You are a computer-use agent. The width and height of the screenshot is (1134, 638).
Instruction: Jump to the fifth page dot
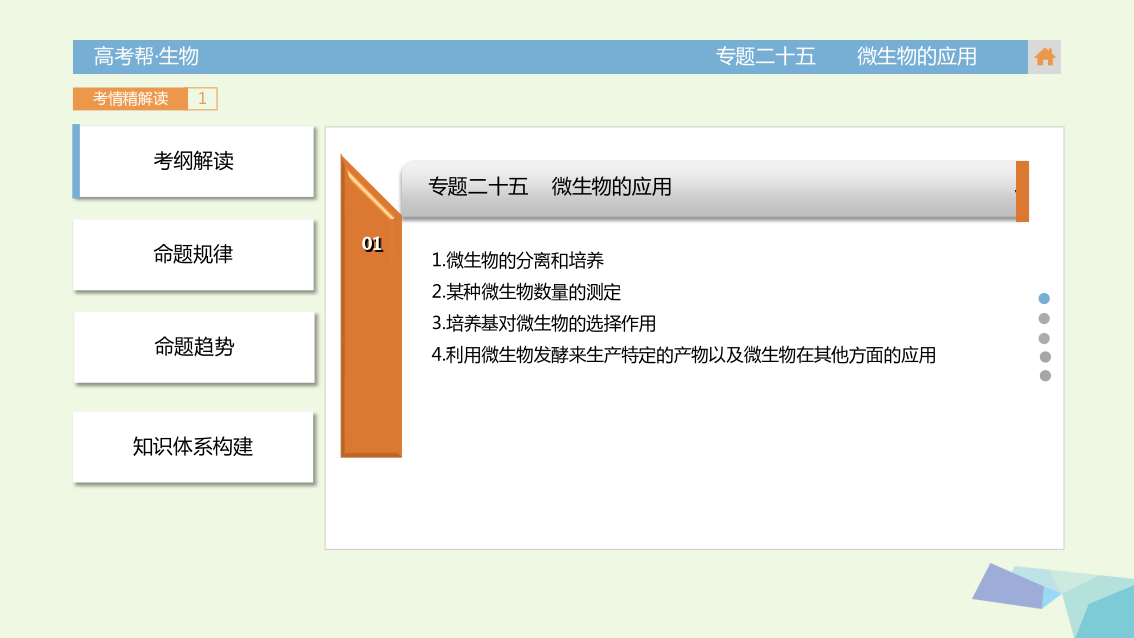pyautogui.click(x=1044, y=375)
